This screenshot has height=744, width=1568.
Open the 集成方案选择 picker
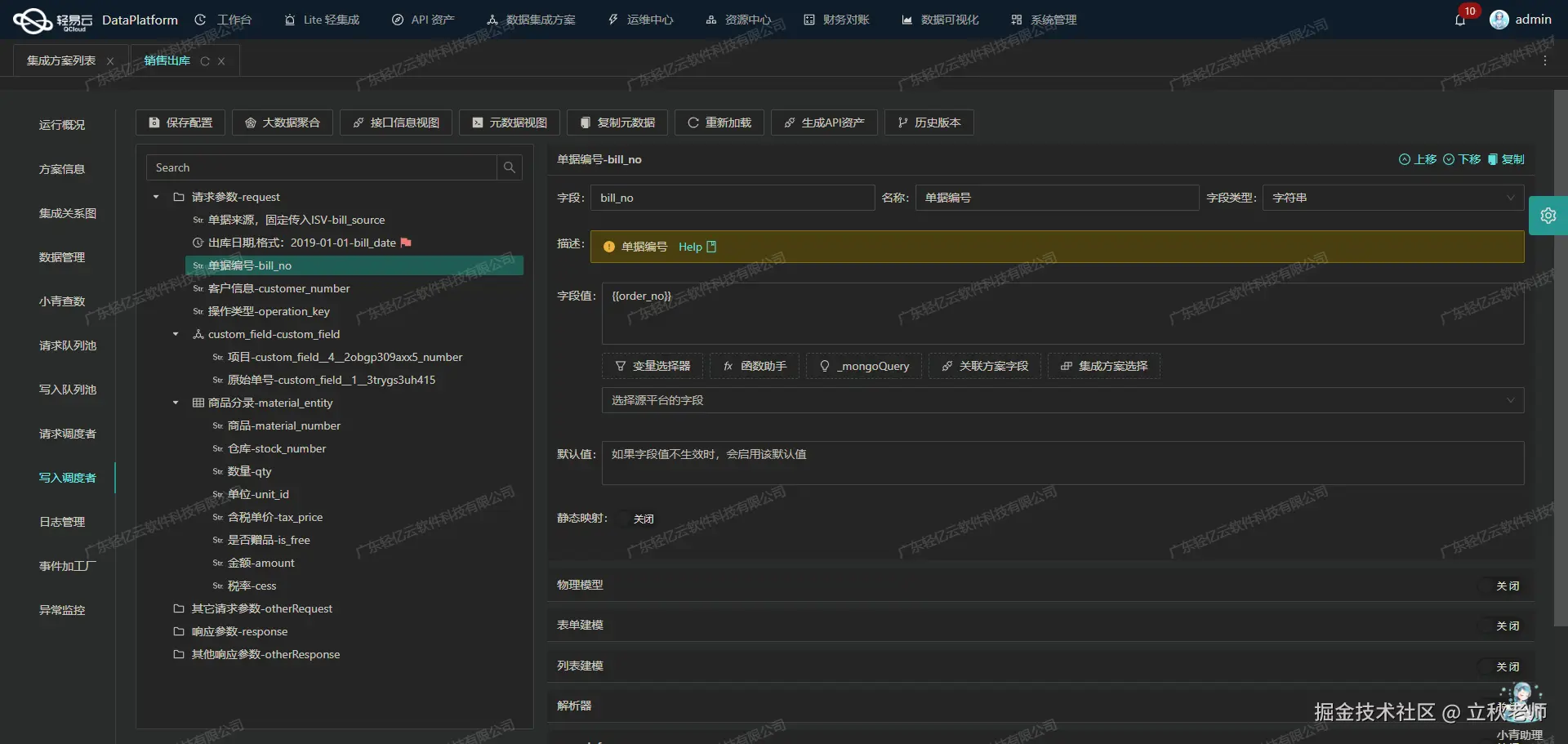click(x=1102, y=366)
